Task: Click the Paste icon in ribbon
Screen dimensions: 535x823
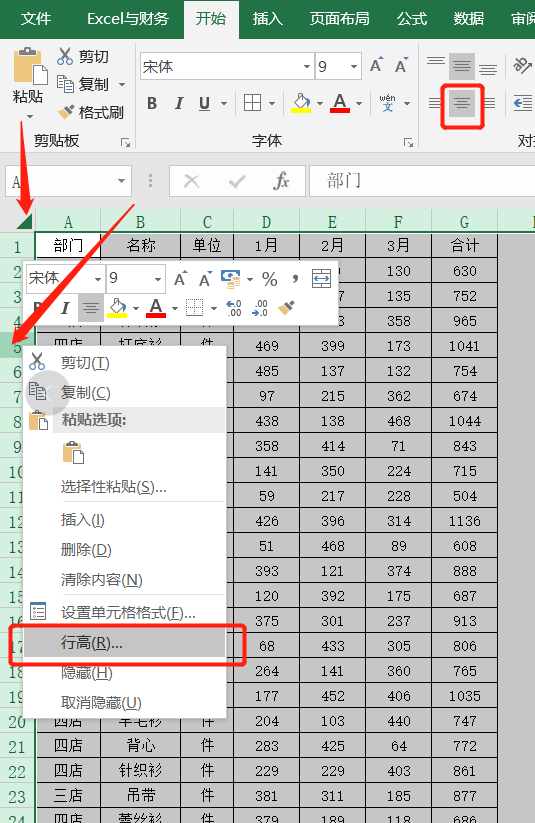Action: (29, 66)
